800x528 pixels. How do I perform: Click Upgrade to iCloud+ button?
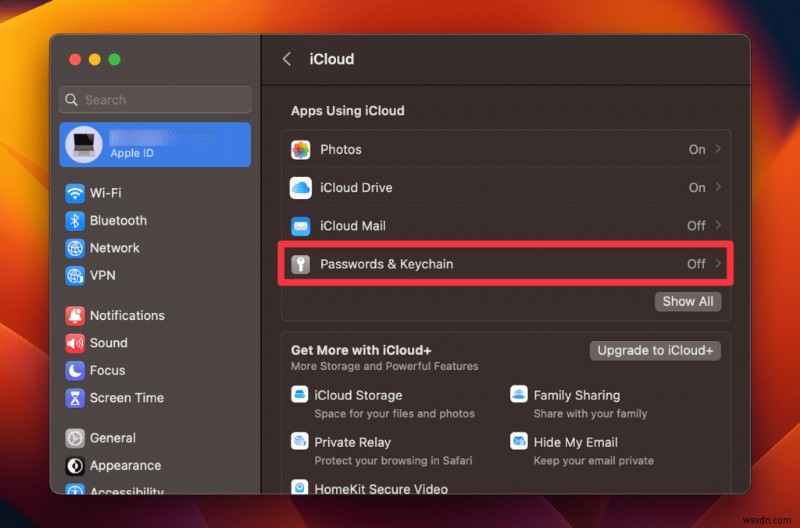pyautogui.click(x=655, y=350)
